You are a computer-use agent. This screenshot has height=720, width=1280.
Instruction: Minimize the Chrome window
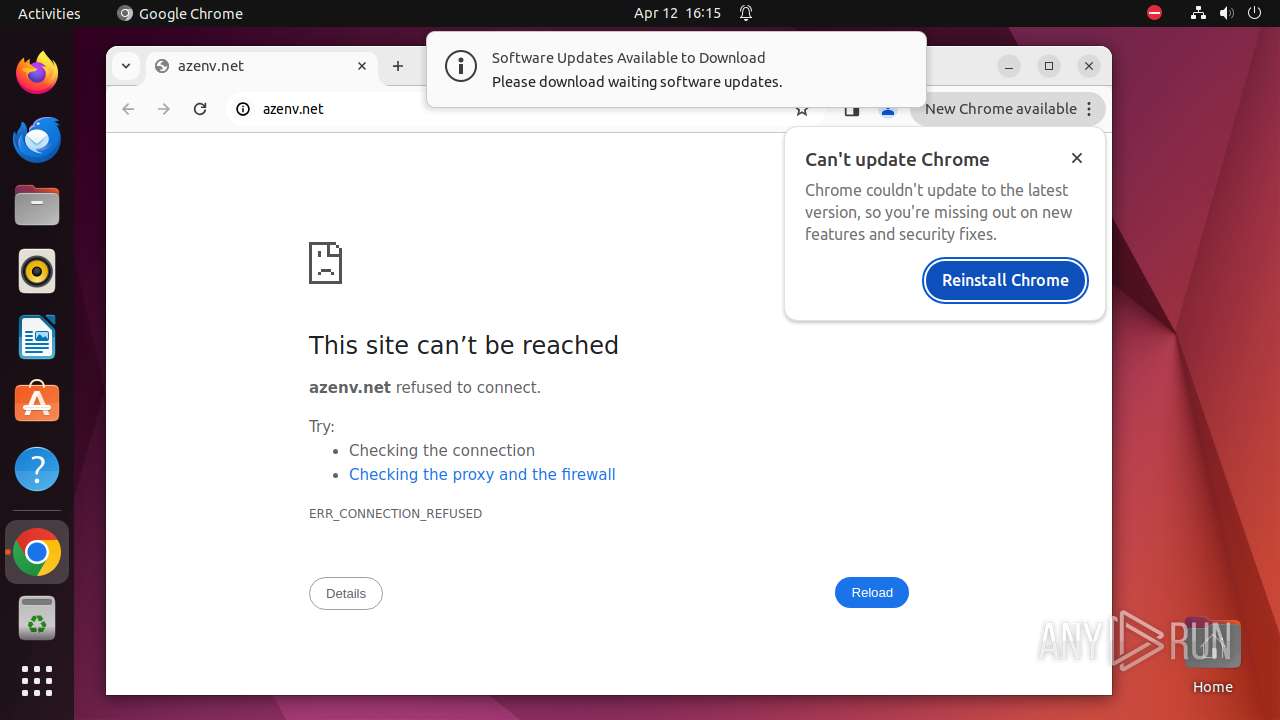coord(1009,66)
